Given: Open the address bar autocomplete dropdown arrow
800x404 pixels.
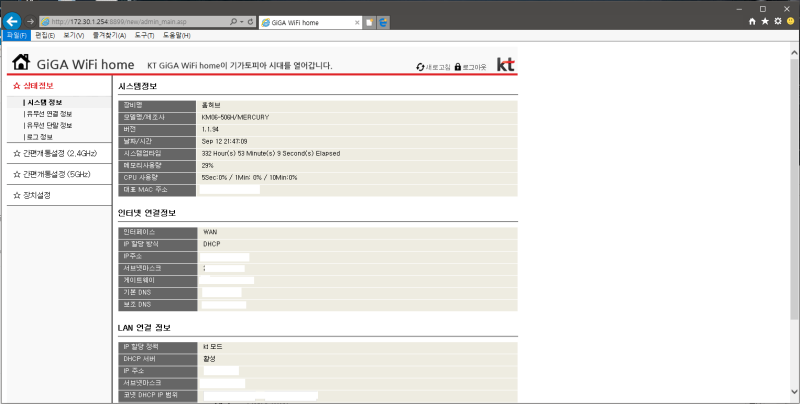Looking at the screenshot, I should coord(241,22).
